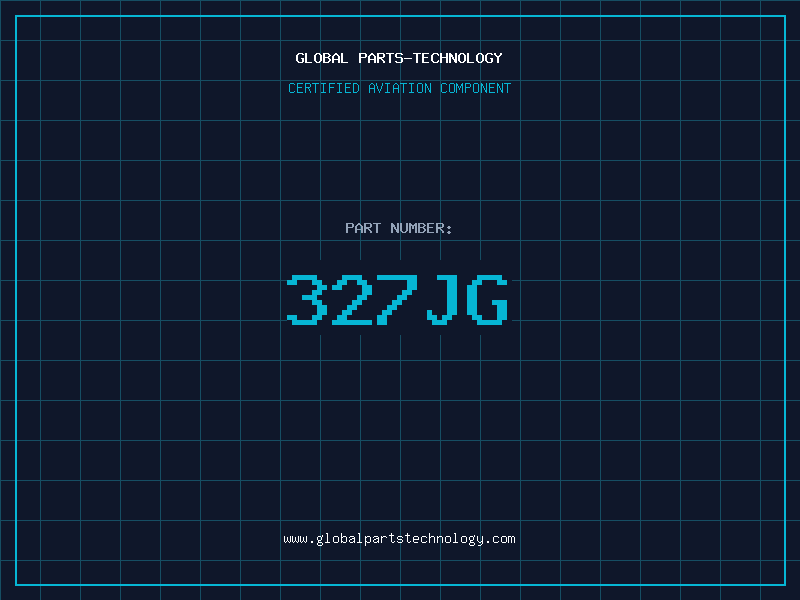This screenshot has width=800, height=600.
Task: Open the www.globalpartstechnology.com link
Action: [x=399, y=539]
